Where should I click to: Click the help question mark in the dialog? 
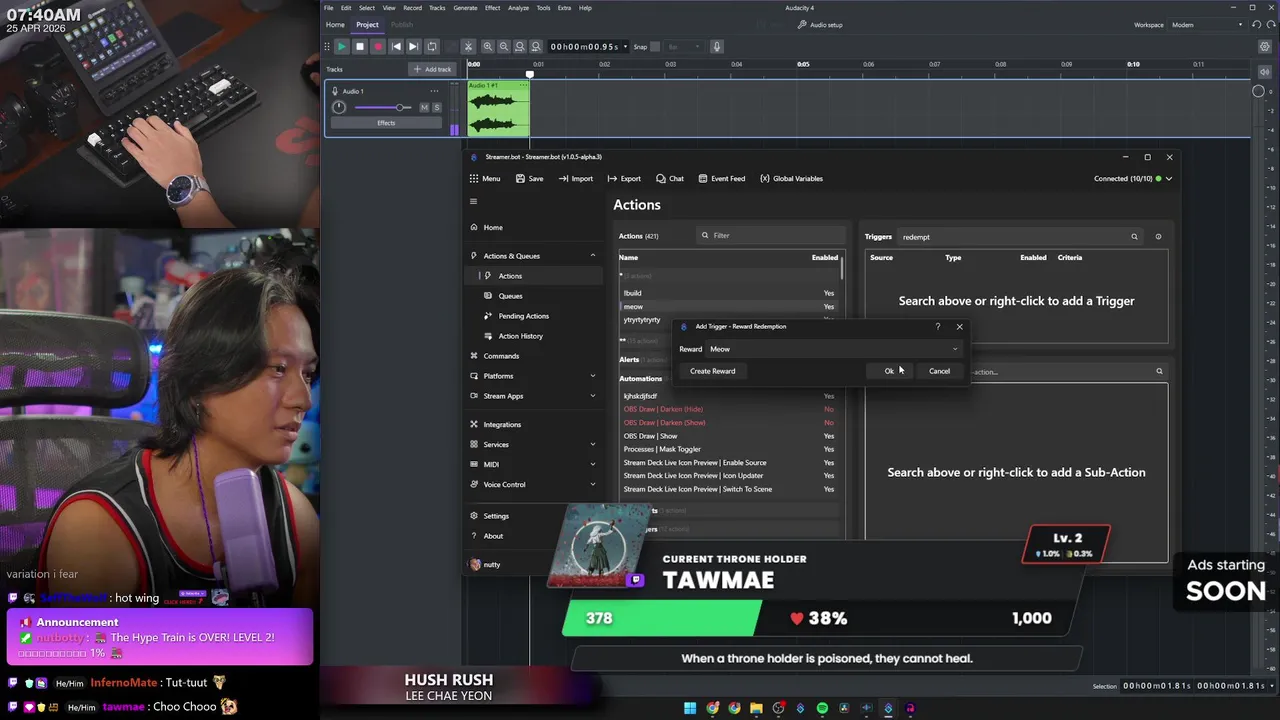click(x=937, y=327)
